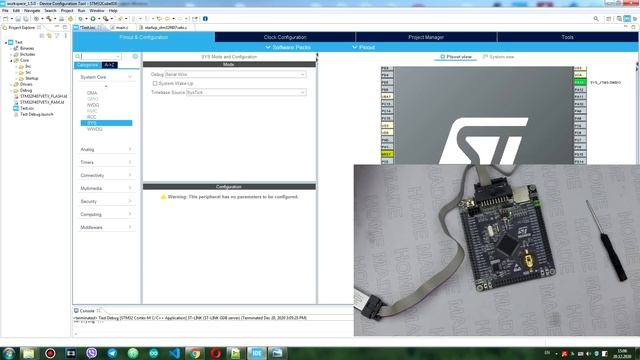Screen dimensions: 640x360
Task: Open the File menu
Action: tap(5, 11)
